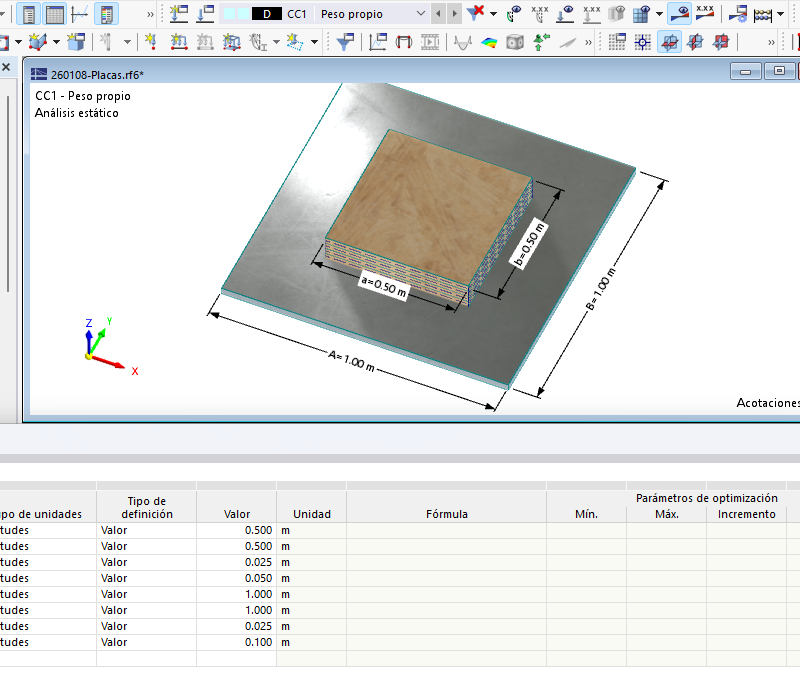Screen dimensions: 800x697
Task: Expand the results toolbar overflow chevron
Action: 588,42
